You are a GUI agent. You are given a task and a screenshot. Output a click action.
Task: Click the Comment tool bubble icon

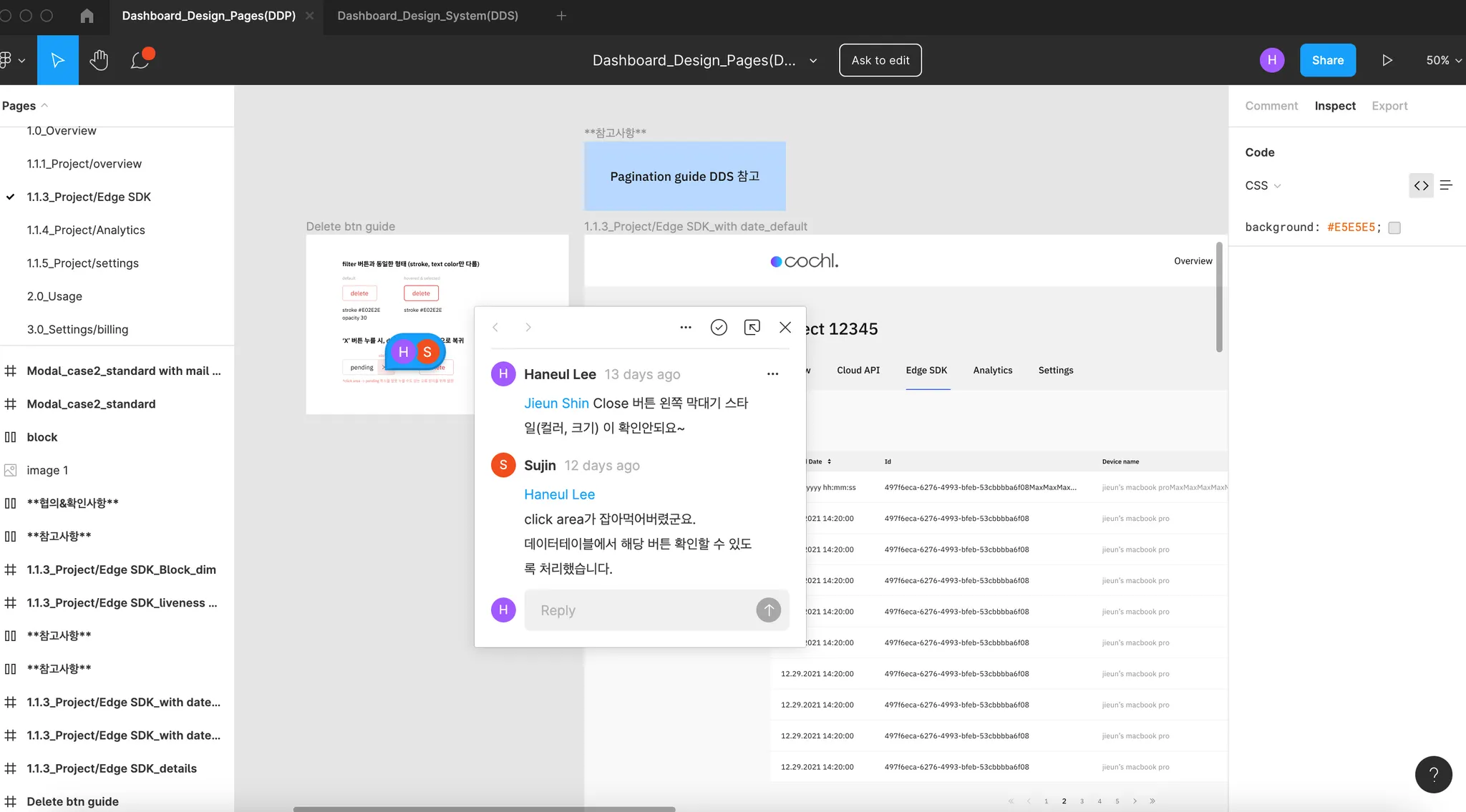140,60
